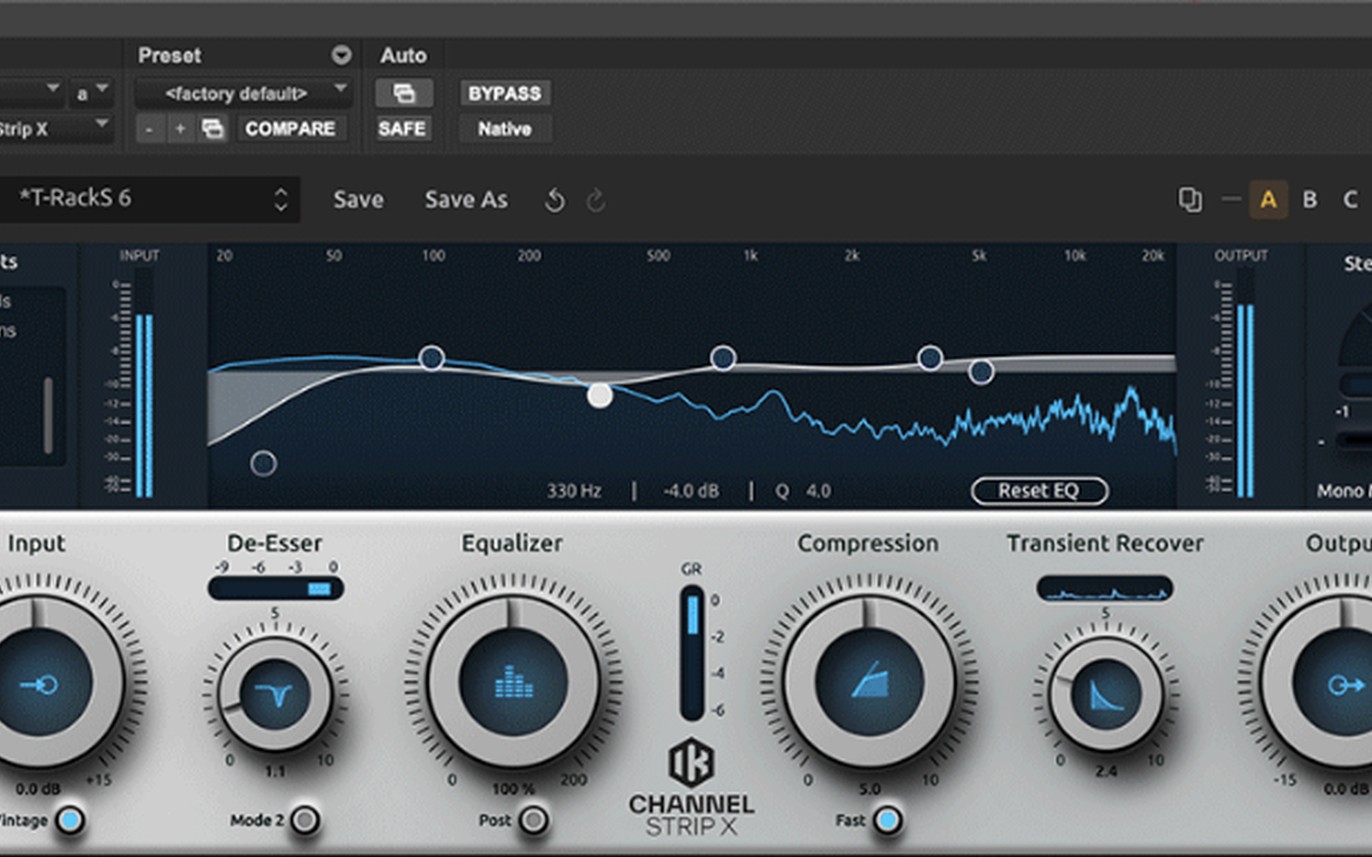1372x857 pixels.
Task: Select the EQ node near 5k
Action: pos(981,371)
